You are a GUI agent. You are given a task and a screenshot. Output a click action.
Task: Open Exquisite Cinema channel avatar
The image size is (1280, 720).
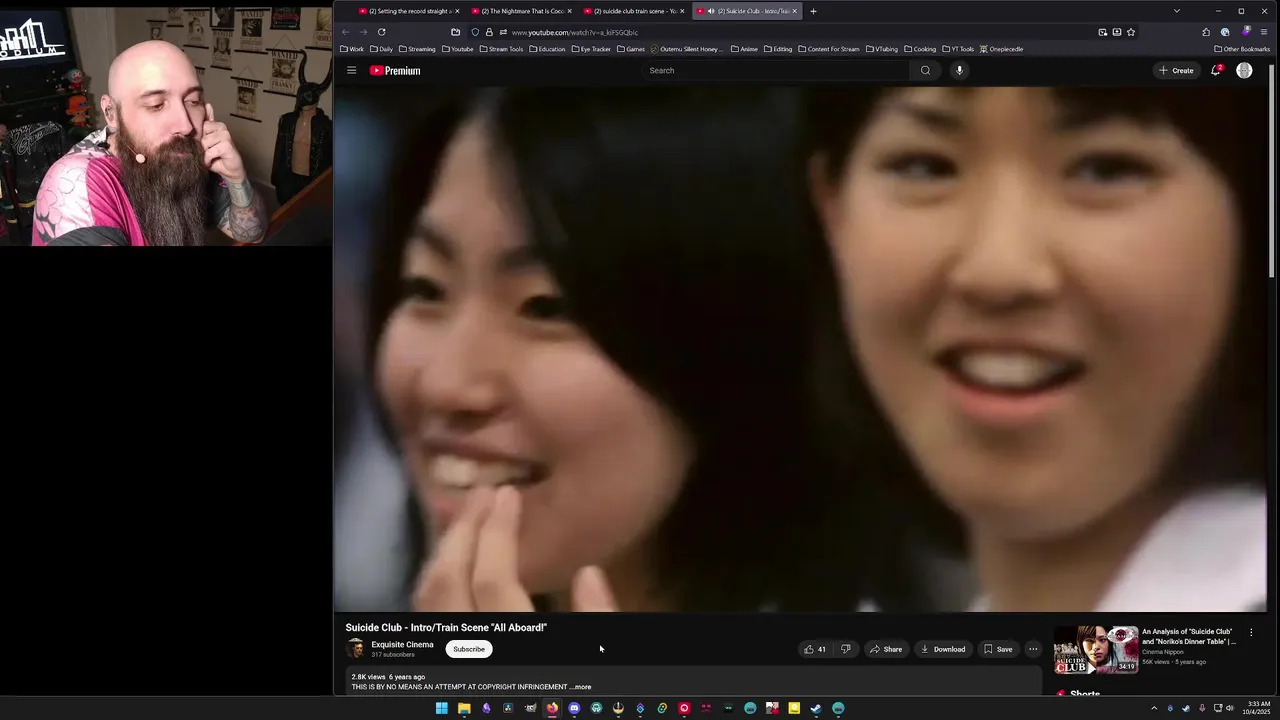click(355, 649)
